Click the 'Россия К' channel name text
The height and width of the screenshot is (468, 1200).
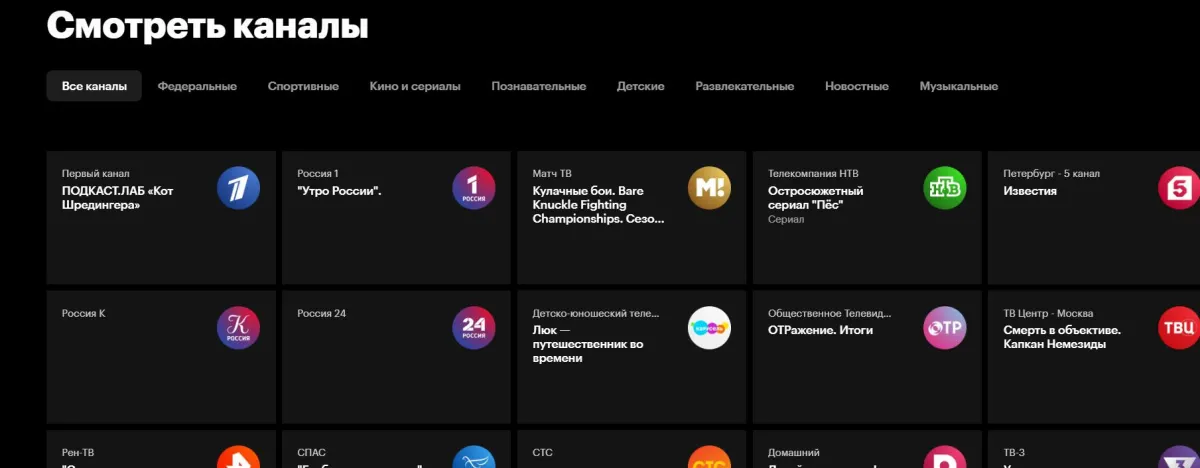click(x=84, y=313)
